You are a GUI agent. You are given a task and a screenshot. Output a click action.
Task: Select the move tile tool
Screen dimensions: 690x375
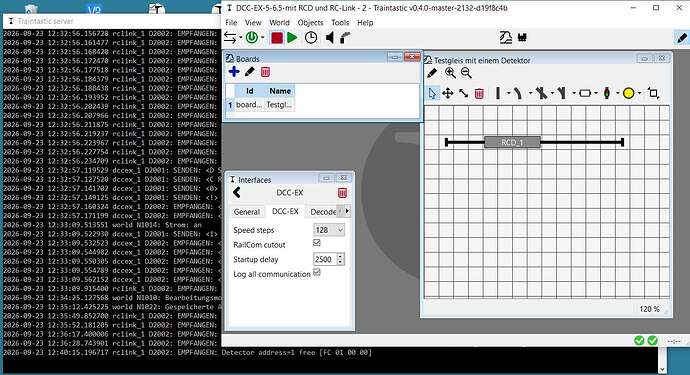448,93
